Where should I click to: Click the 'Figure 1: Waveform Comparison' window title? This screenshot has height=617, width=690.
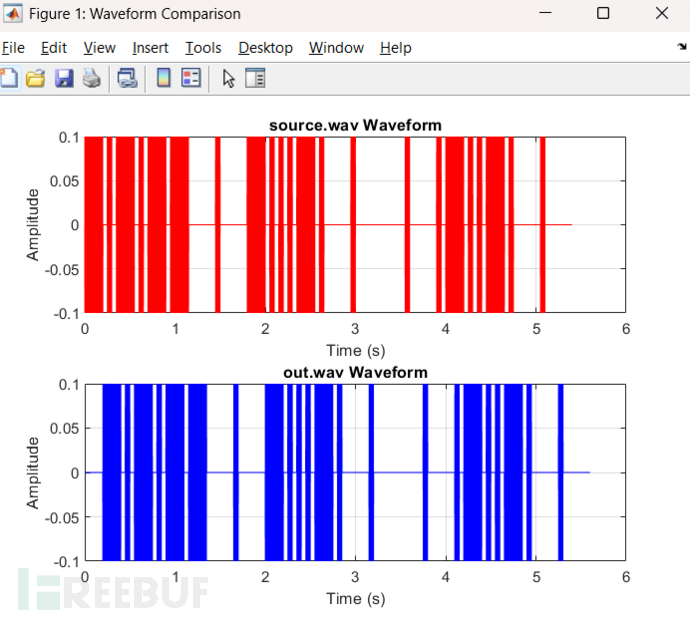[x=135, y=14]
